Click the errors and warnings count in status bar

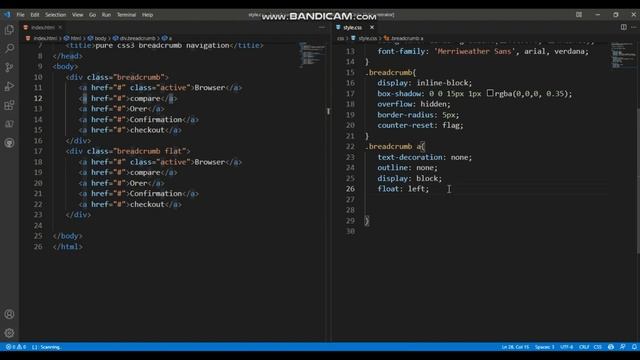16,347
